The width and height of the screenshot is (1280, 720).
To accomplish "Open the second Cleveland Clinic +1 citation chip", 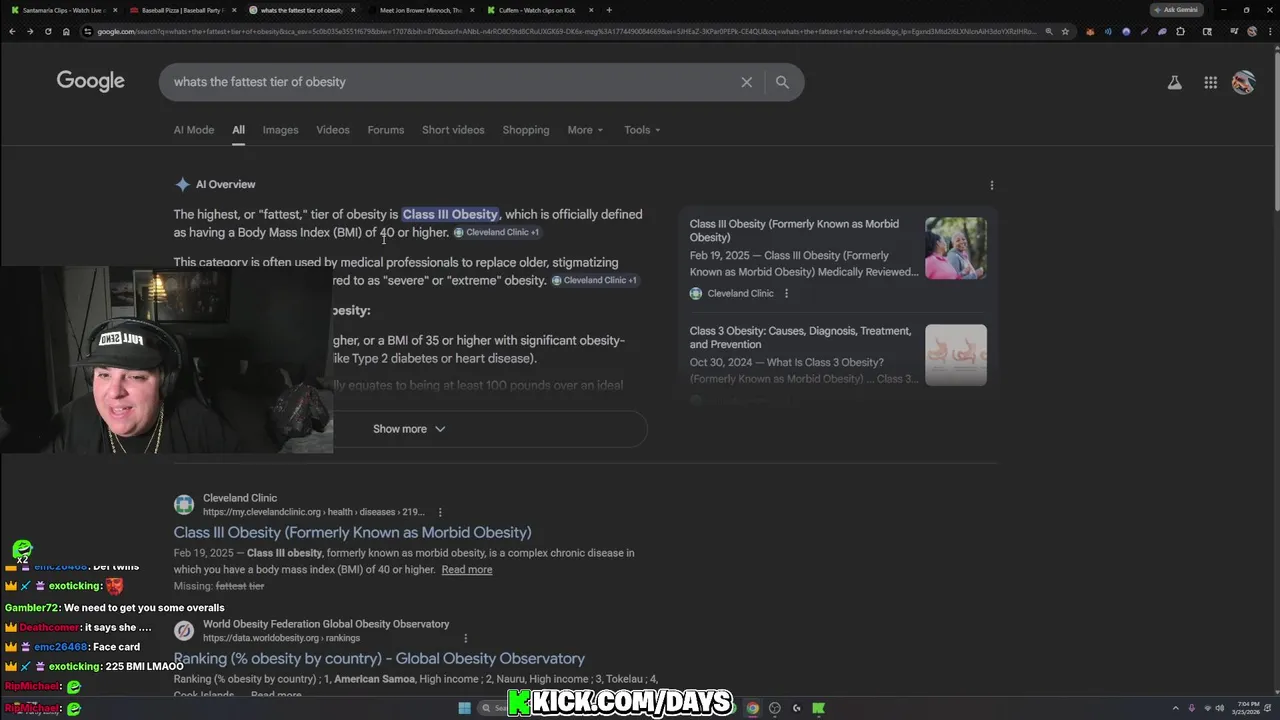I will (x=594, y=280).
